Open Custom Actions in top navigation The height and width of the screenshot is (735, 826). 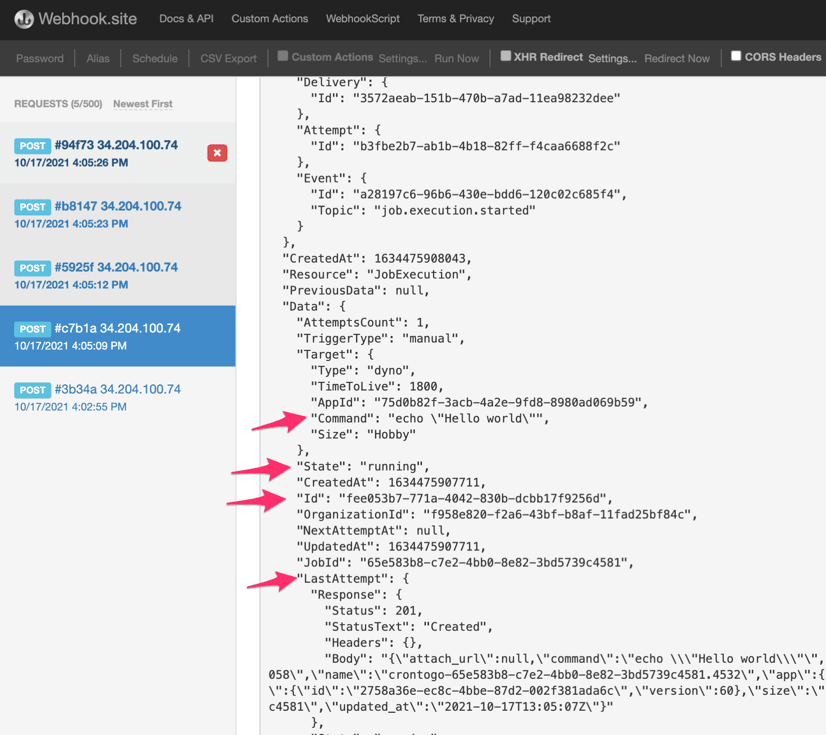tap(269, 19)
